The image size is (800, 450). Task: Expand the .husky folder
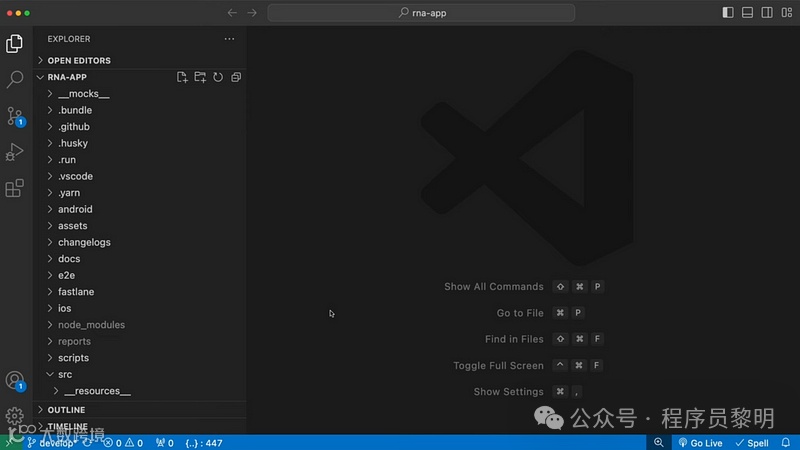(x=140, y=143)
